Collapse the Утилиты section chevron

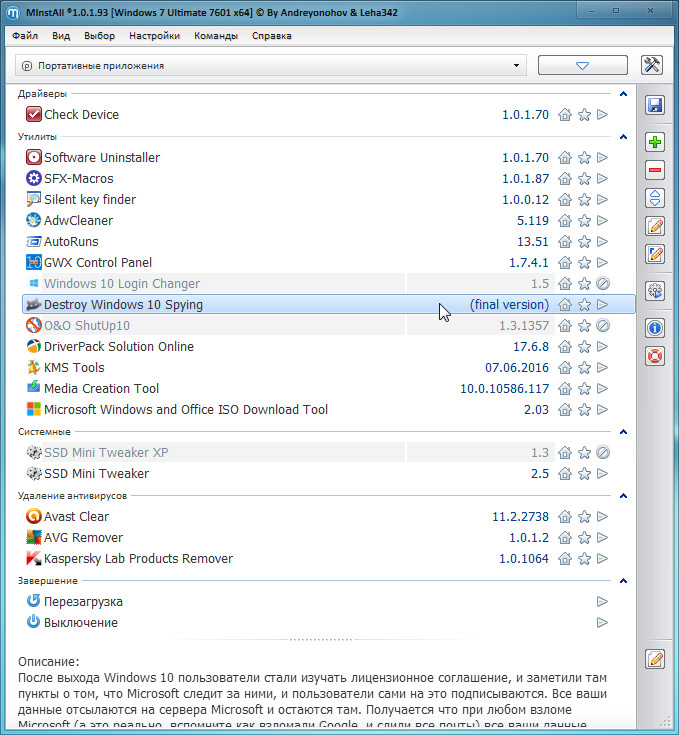[x=623, y=137]
